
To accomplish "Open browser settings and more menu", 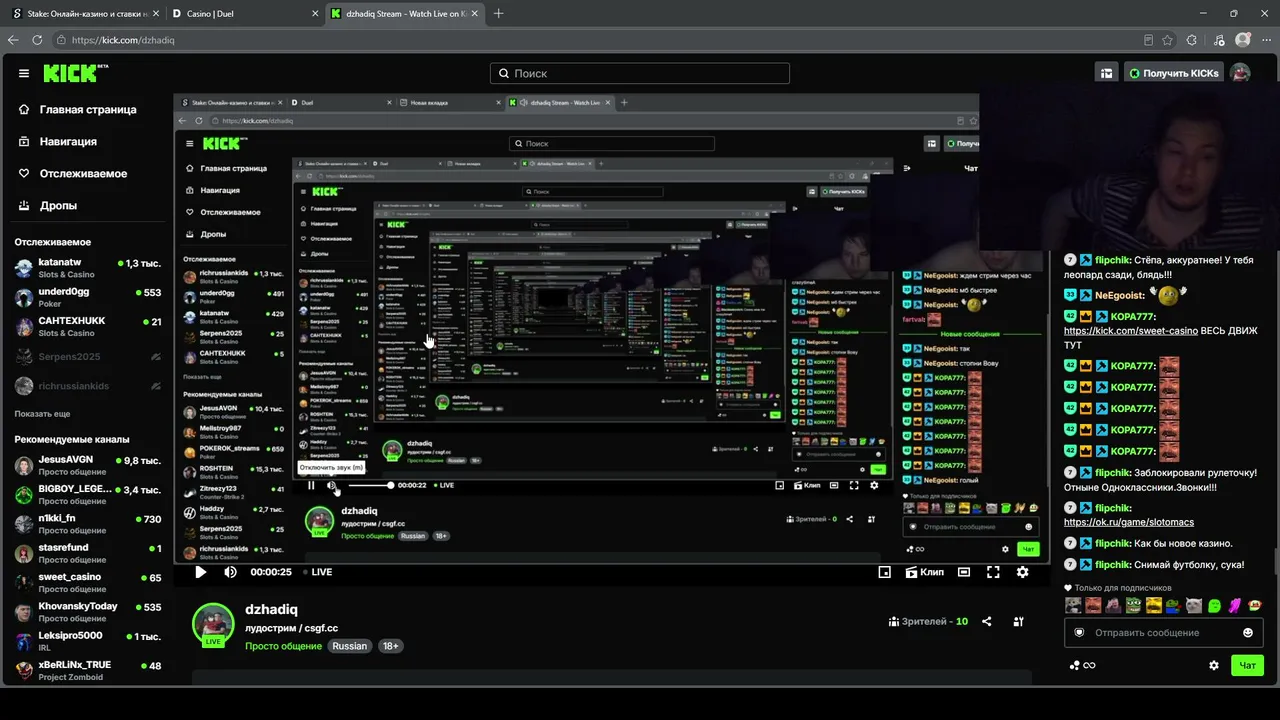I will 1267,40.
